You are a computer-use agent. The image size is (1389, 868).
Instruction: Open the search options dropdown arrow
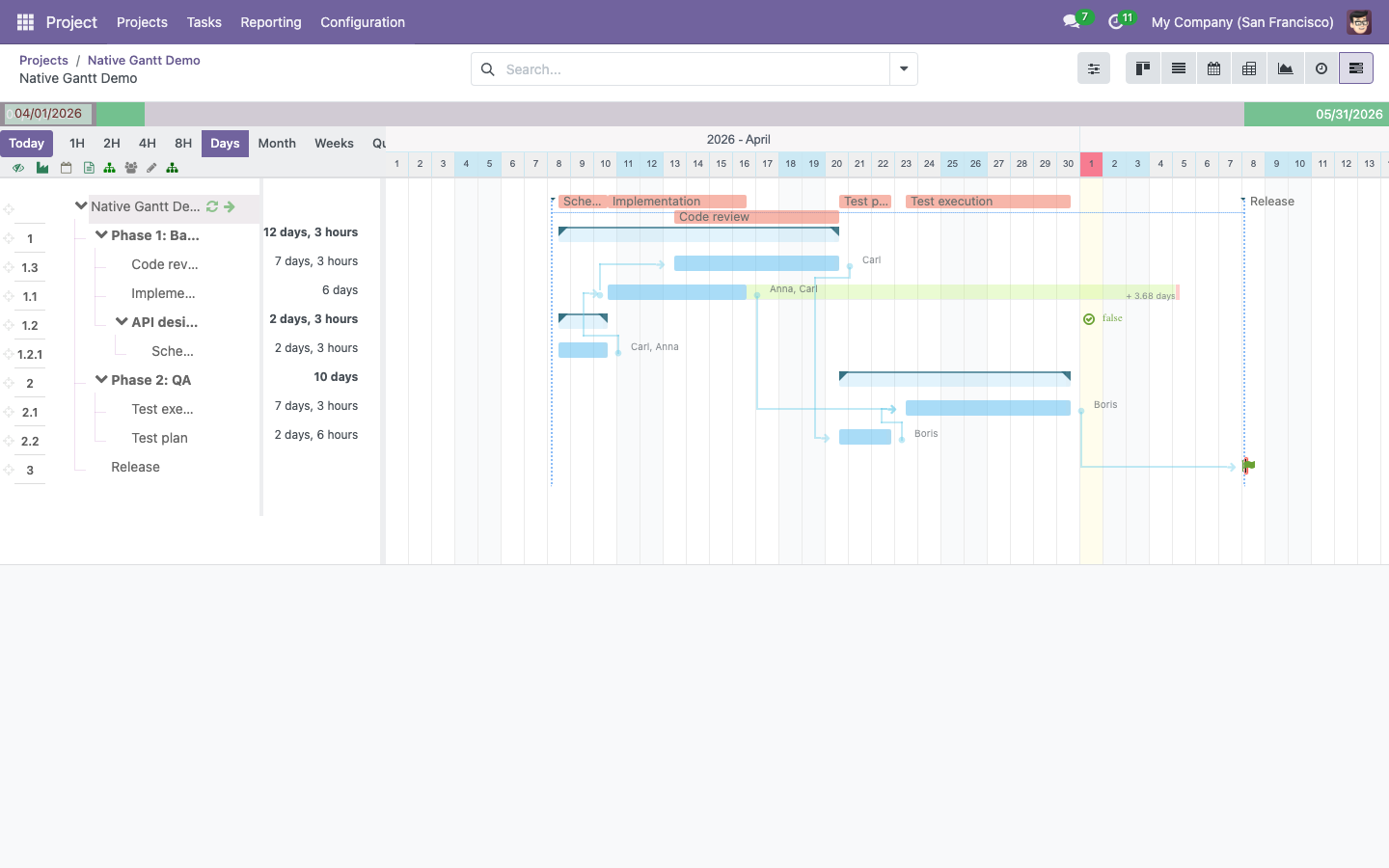tap(904, 69)
